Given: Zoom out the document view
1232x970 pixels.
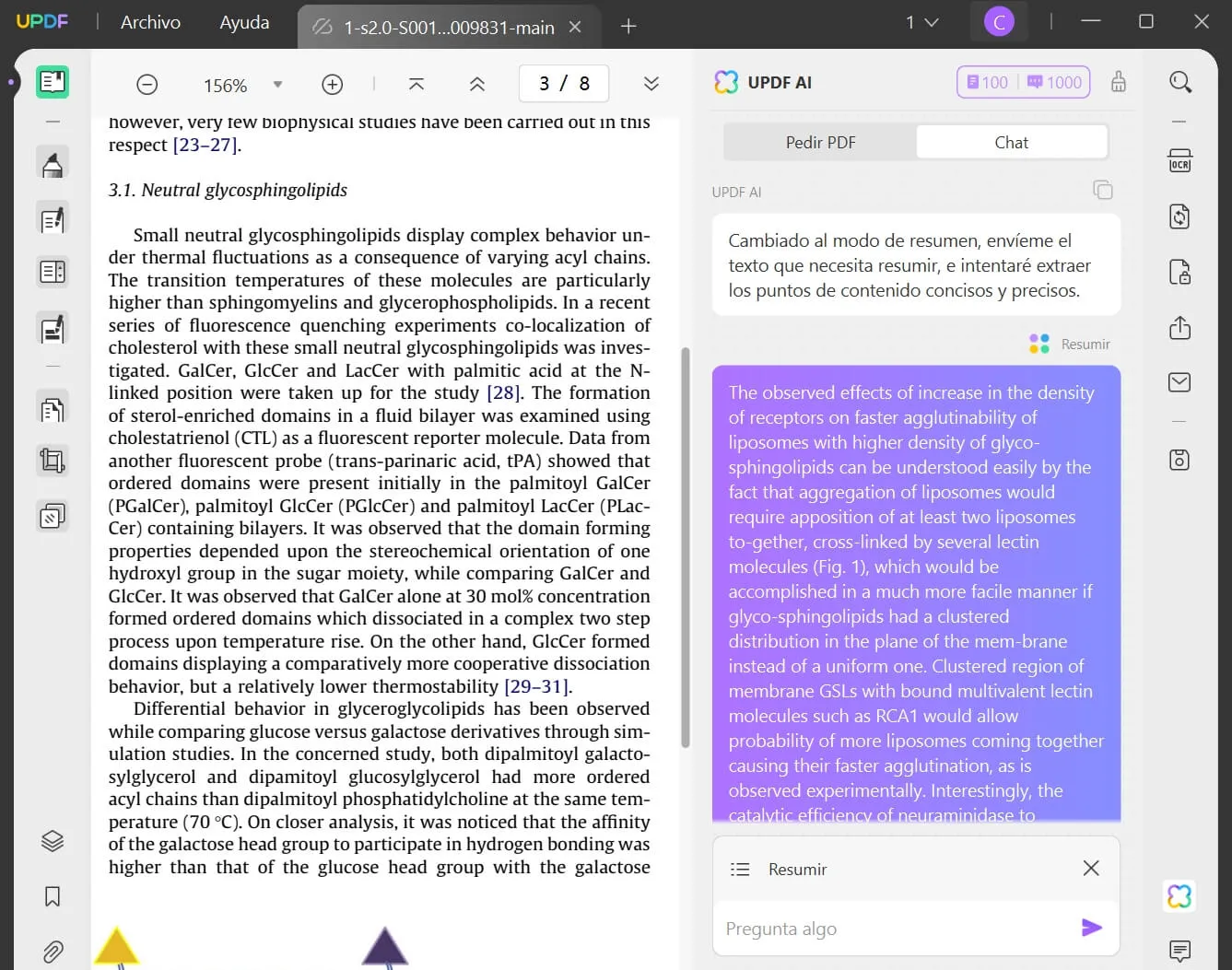Looking at the screenshot, I should coord(147,84).
